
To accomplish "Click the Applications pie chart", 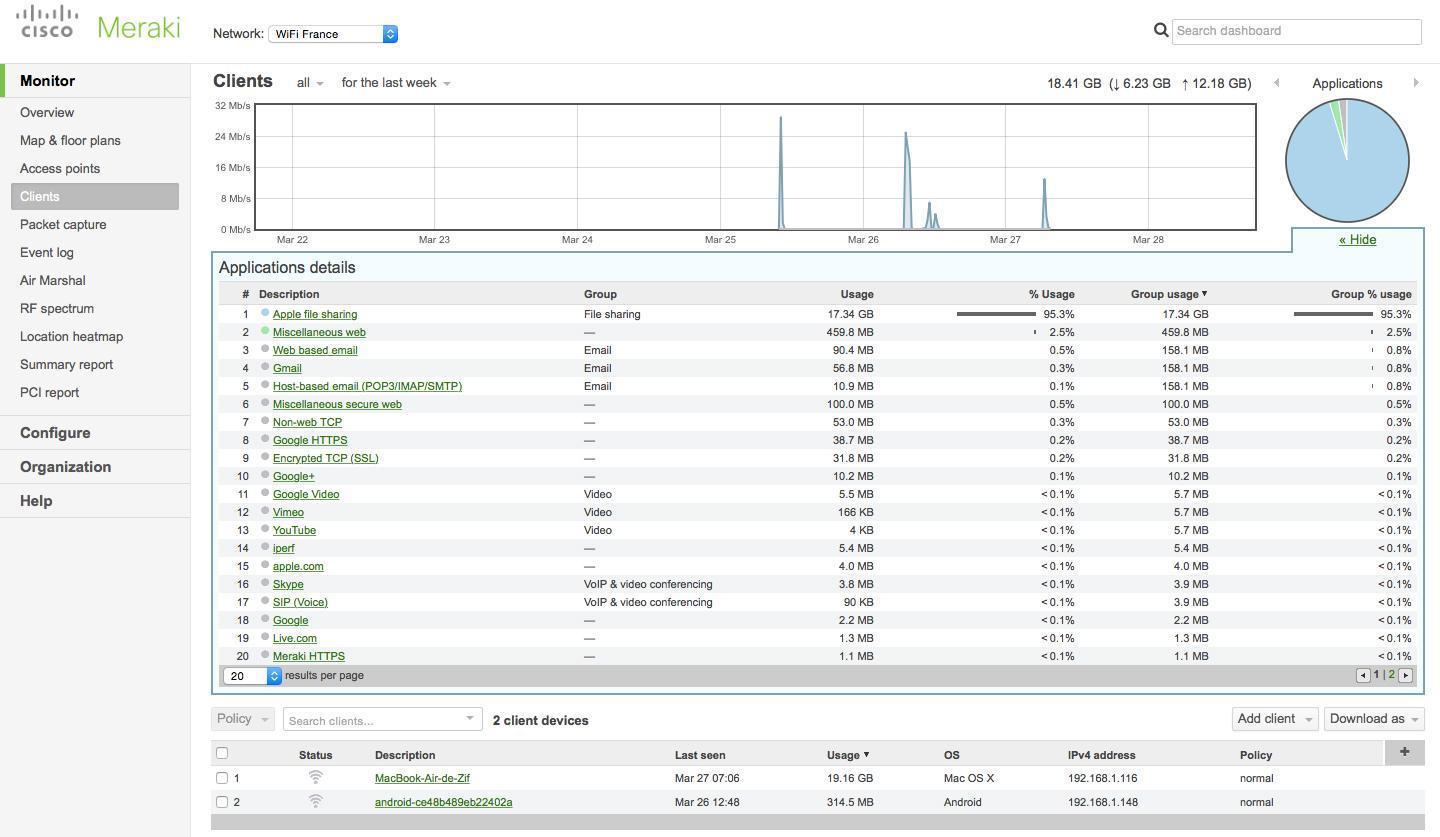I will [x=1347, y=160].
